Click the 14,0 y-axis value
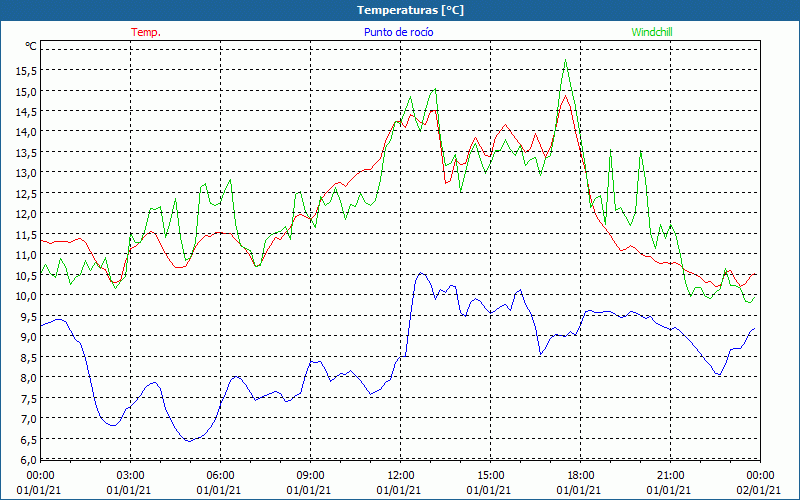The width and height of the screenshot is (800, 500). click(x=26, y=132)
